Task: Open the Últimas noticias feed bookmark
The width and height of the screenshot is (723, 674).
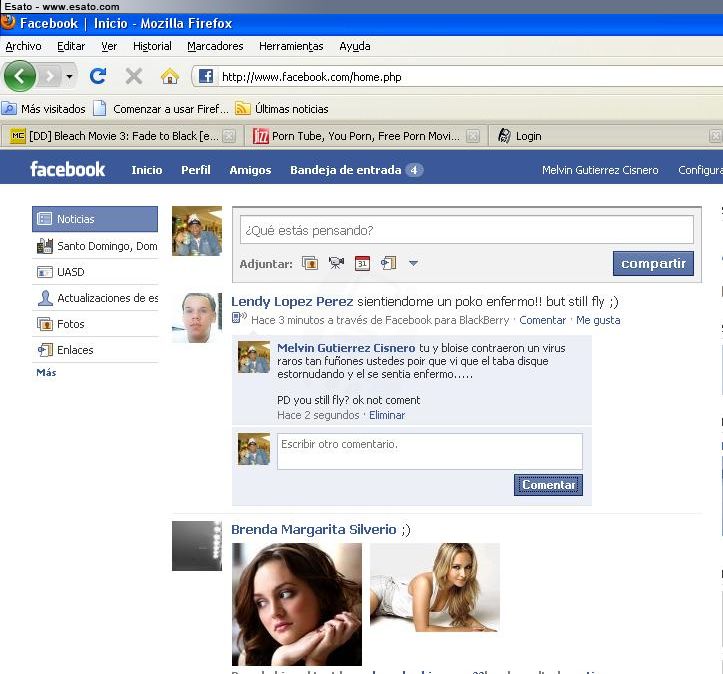Action: point(282,109)
